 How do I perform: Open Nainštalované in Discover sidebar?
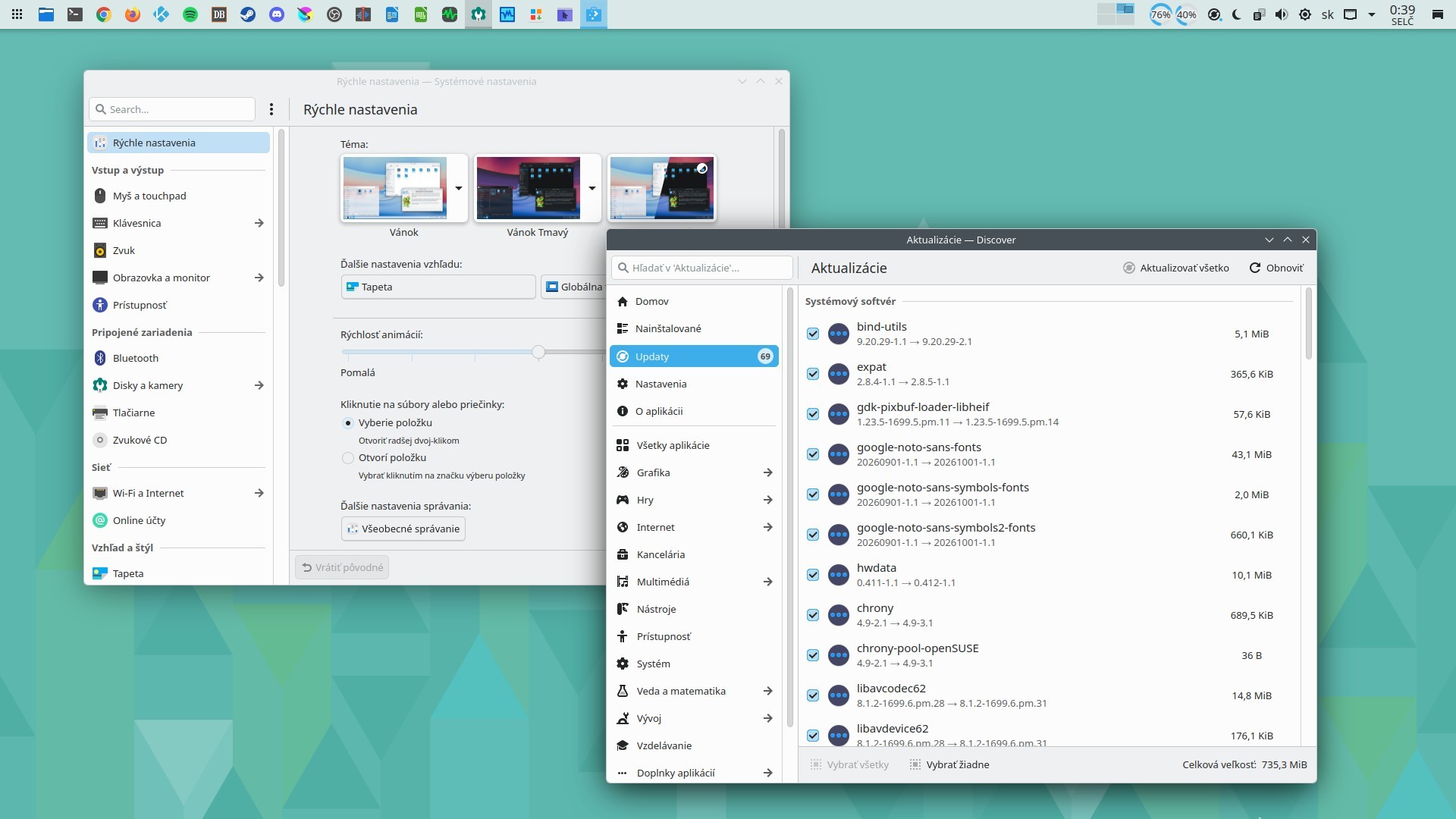click(694, 328)
